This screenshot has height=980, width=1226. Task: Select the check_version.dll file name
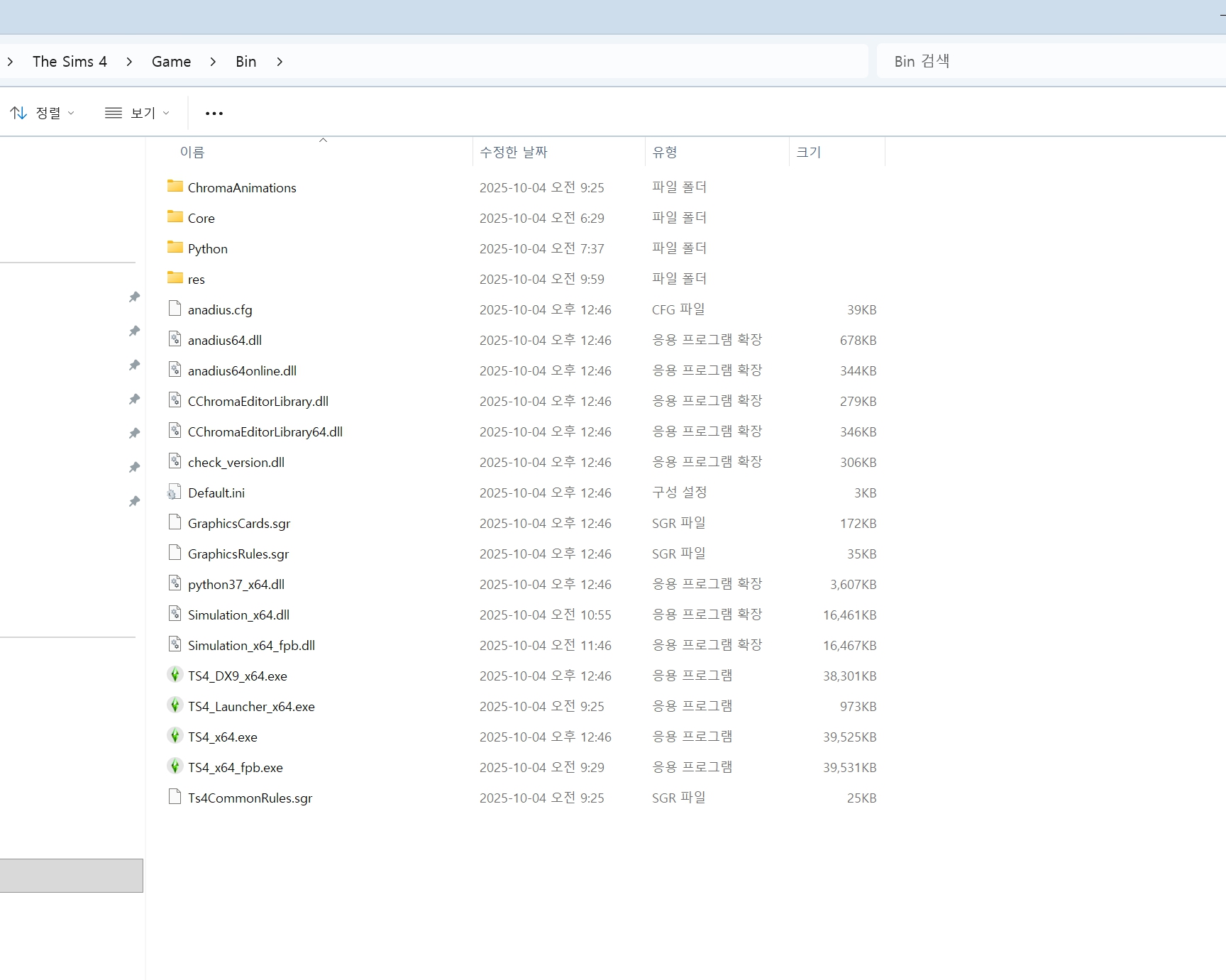pos(236,462)
